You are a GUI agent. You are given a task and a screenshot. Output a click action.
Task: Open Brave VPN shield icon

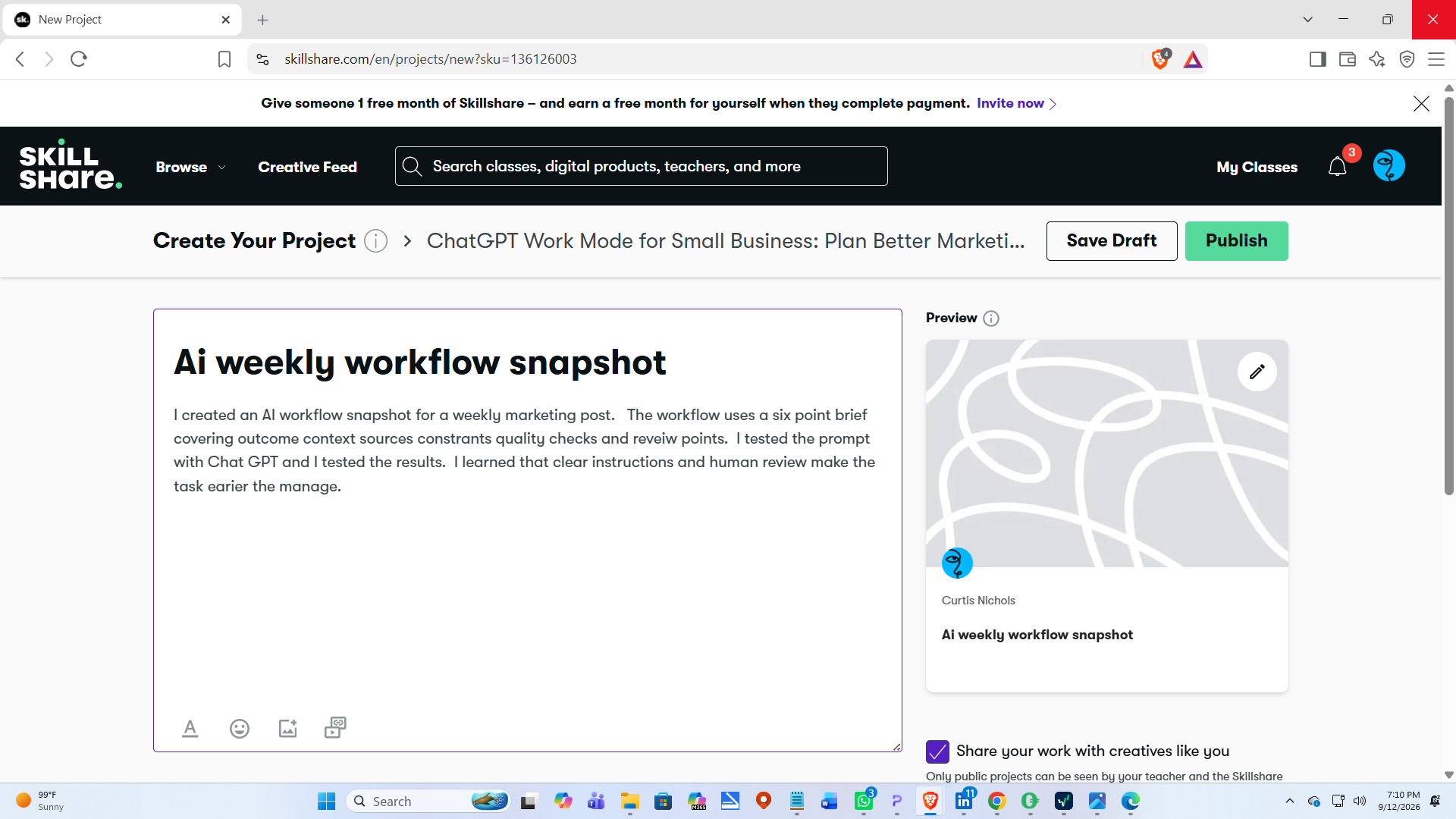1407,59
